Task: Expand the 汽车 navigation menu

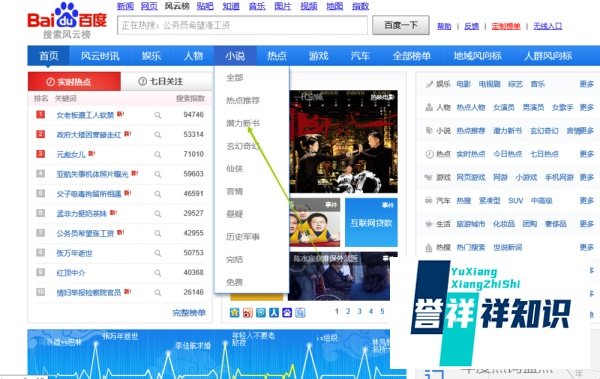Action: [x=360, y=56]
